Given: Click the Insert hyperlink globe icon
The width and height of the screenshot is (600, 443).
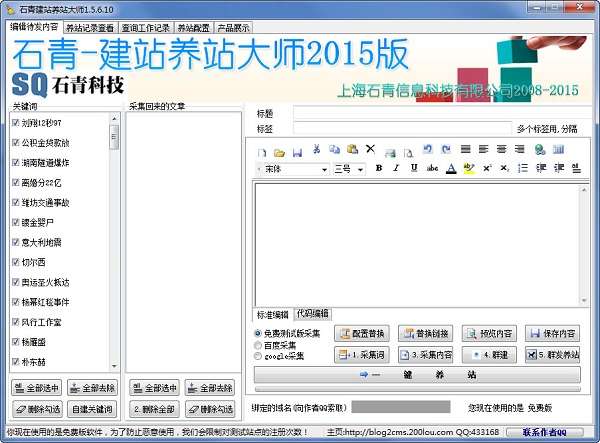Looking at the screenshot, I should (x=540, y=150).
